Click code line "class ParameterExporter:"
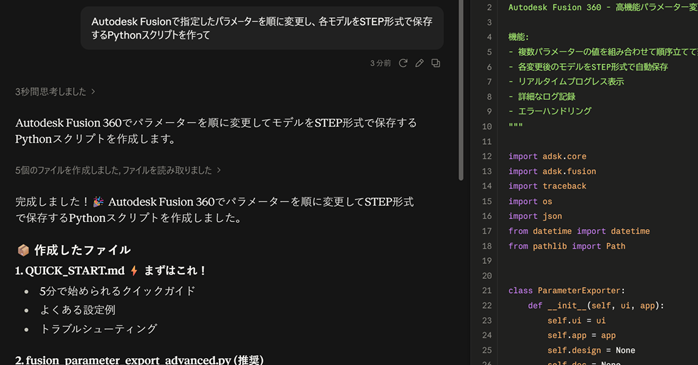The width and height of the screenshot is (698, 365). pyautogui.click(x=567, y=291)
